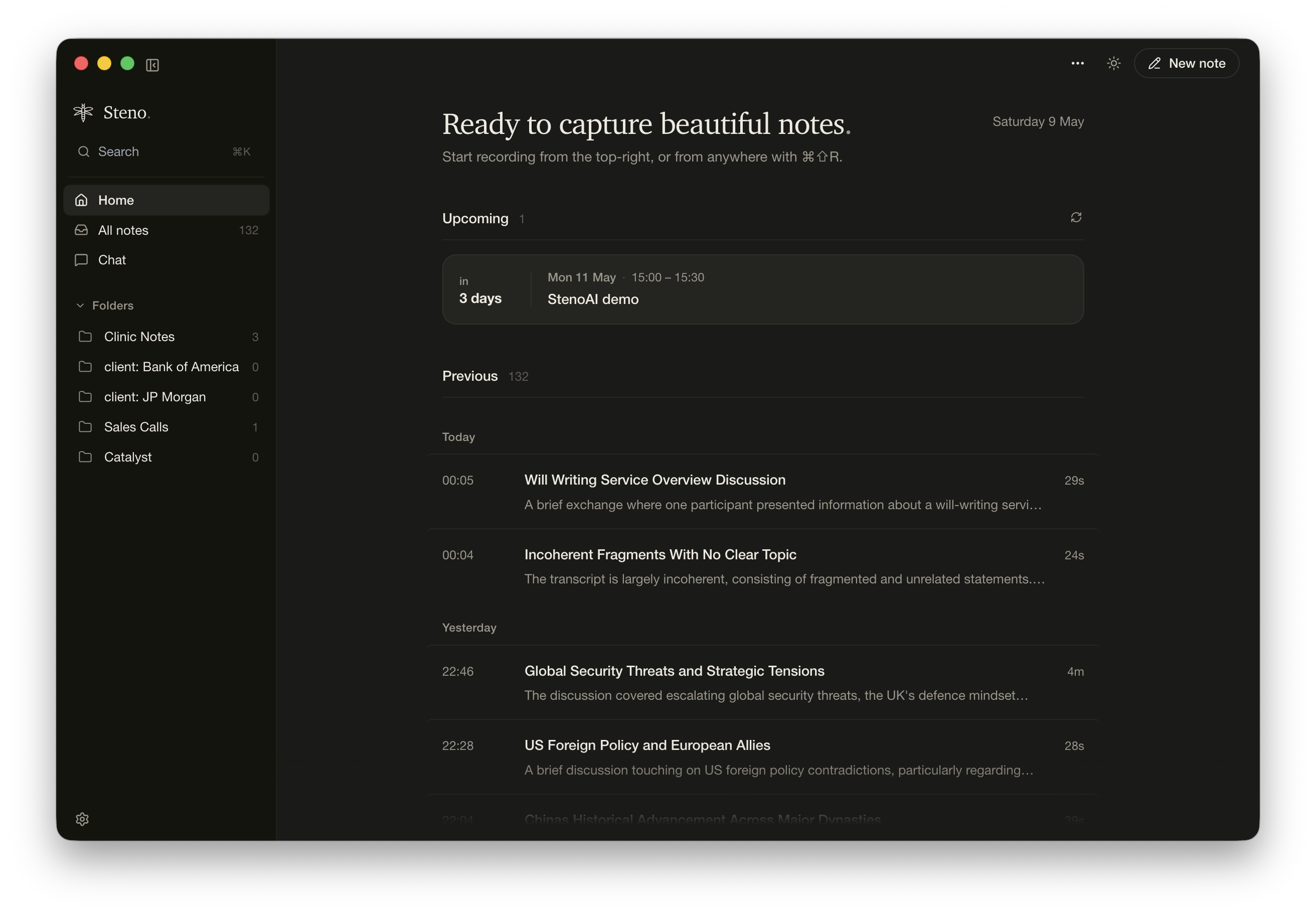
Task: Open client: JP Morgan folder
Action: 166,397
